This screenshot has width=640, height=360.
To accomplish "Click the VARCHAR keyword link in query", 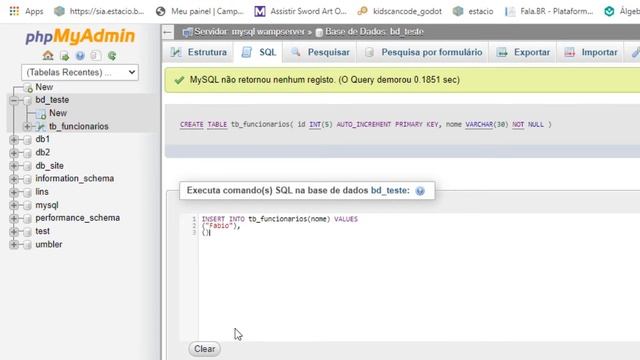I will point(479,124).
